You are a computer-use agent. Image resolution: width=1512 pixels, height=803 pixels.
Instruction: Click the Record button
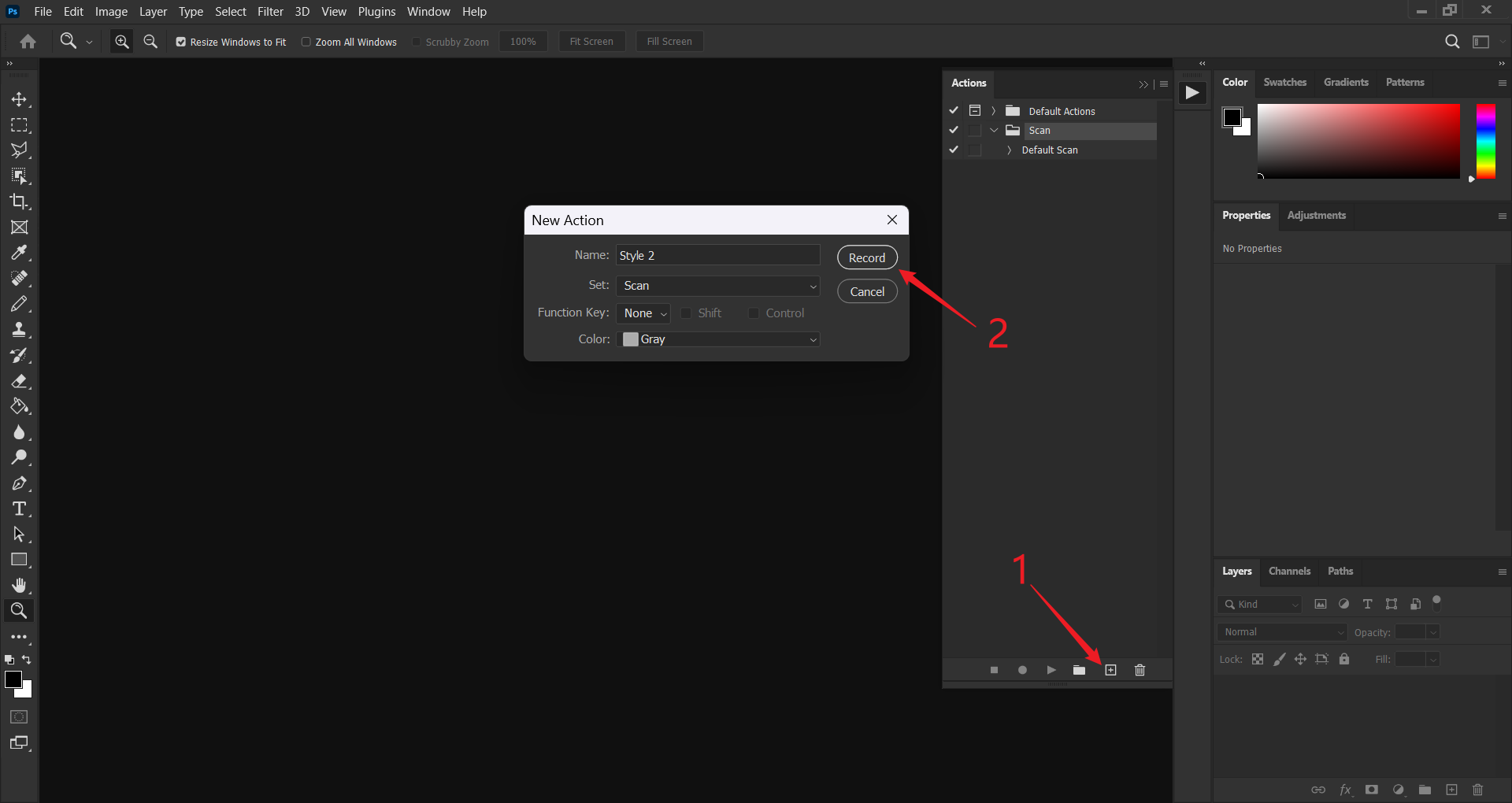[x=867, y=257]
